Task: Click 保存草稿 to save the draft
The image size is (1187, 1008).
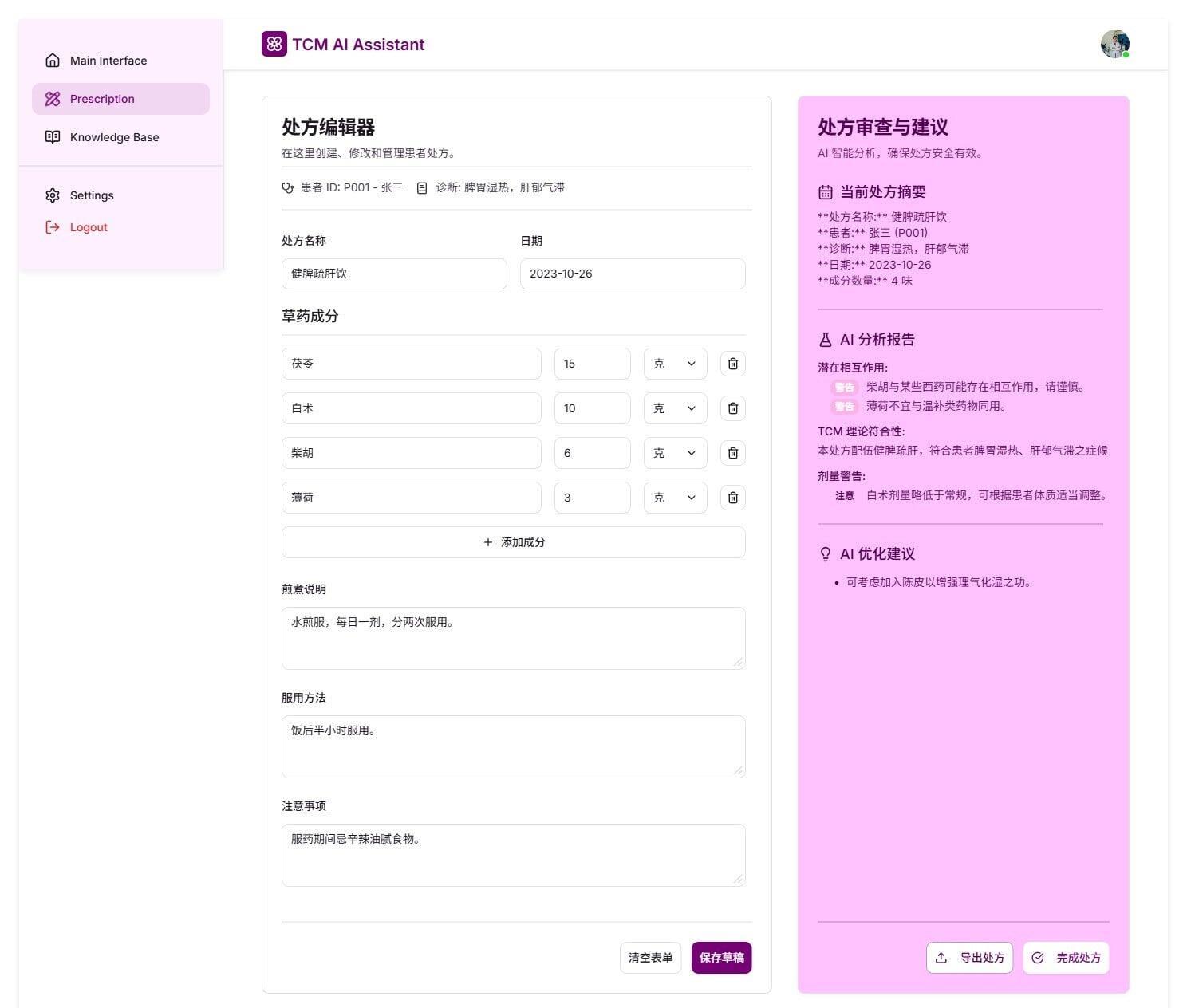Action: (721, 958)
